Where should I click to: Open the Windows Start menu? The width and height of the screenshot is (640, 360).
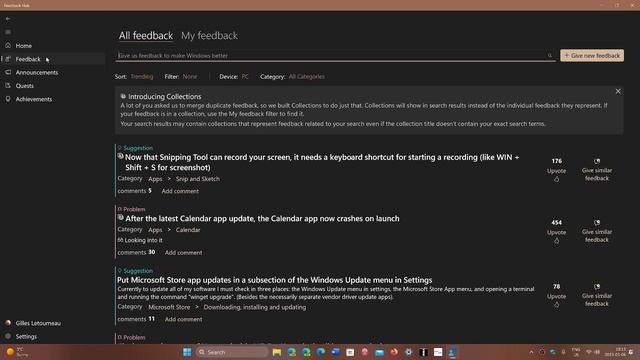point(187,352)
